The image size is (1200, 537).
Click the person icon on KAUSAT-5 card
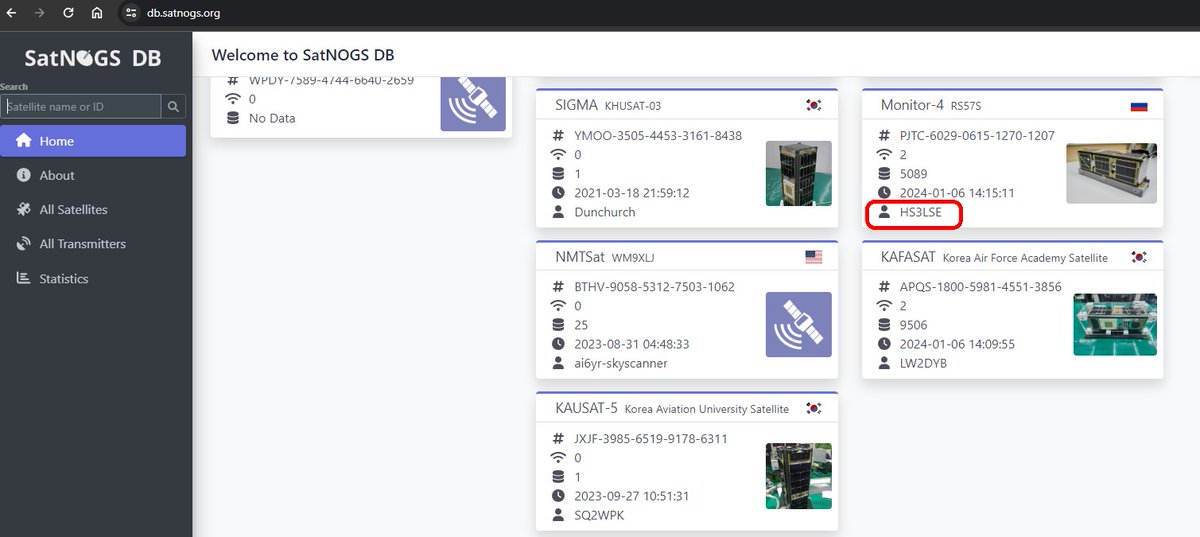[558, 515]
